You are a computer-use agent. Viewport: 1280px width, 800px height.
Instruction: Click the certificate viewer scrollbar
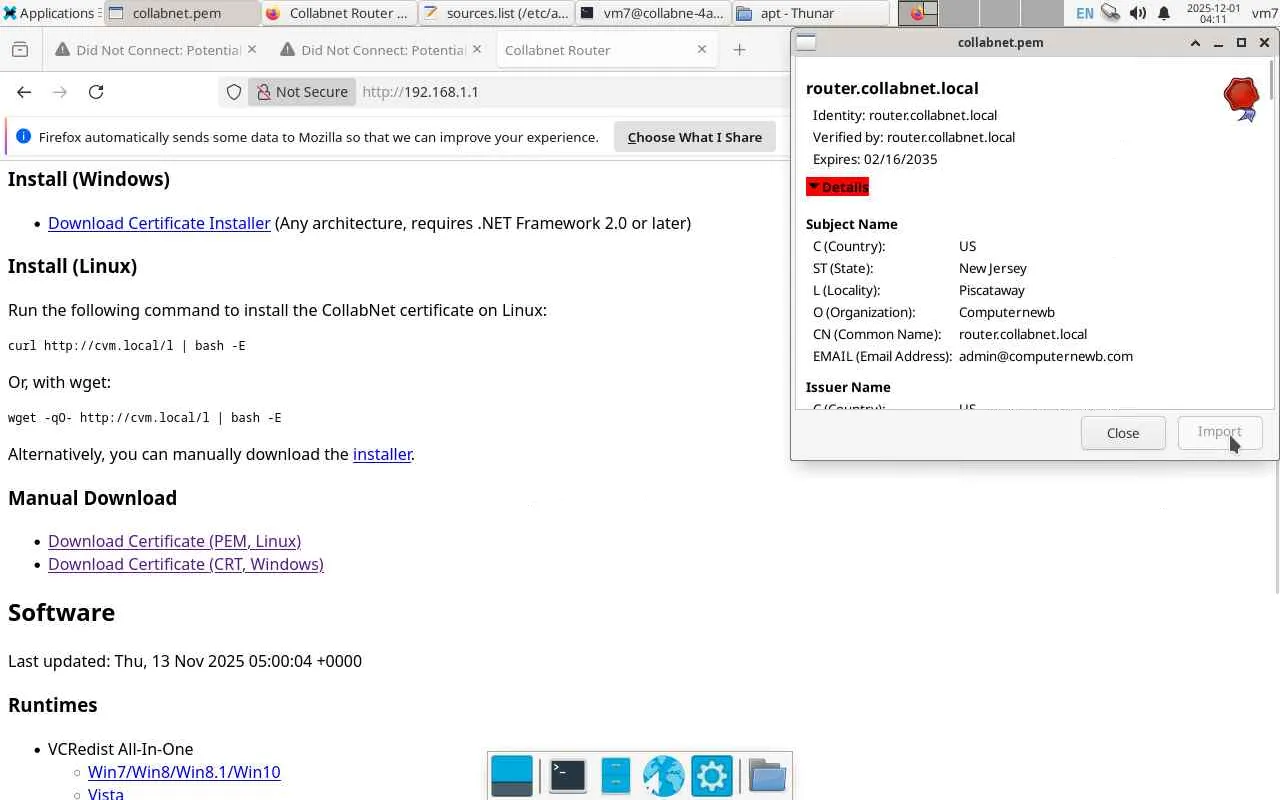point(1271,80)
